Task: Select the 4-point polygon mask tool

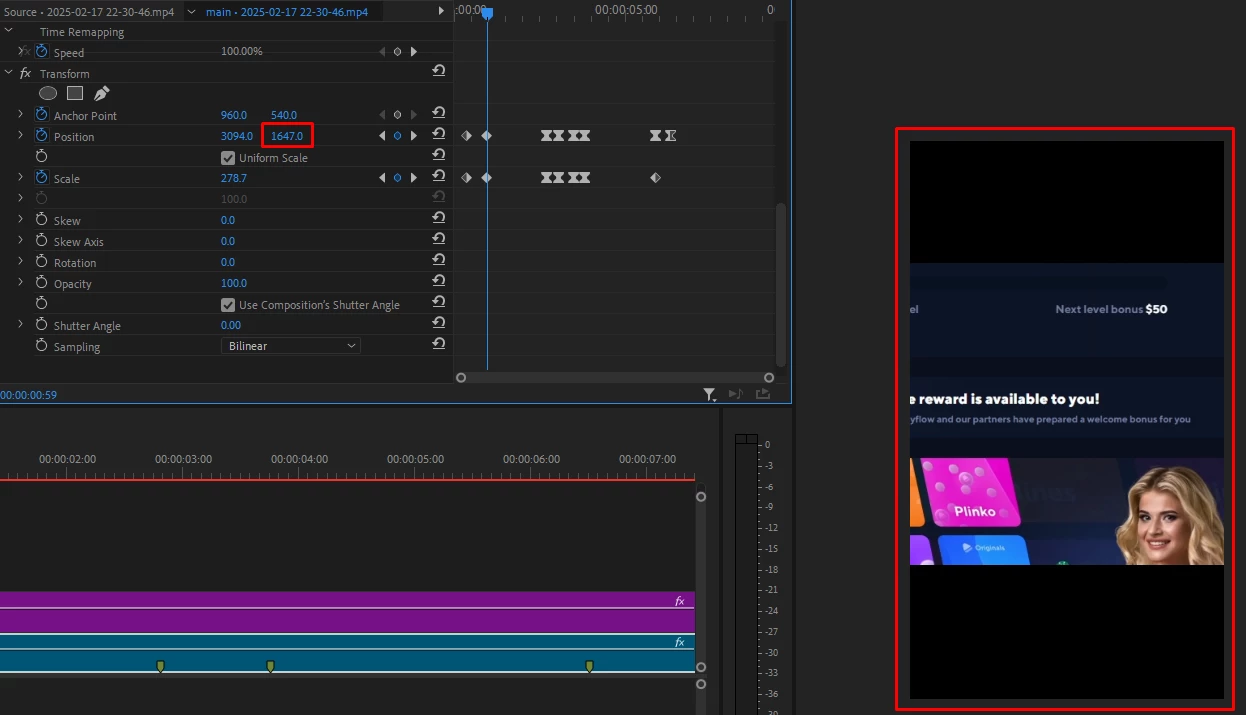Action: click(x=75, y=93)
